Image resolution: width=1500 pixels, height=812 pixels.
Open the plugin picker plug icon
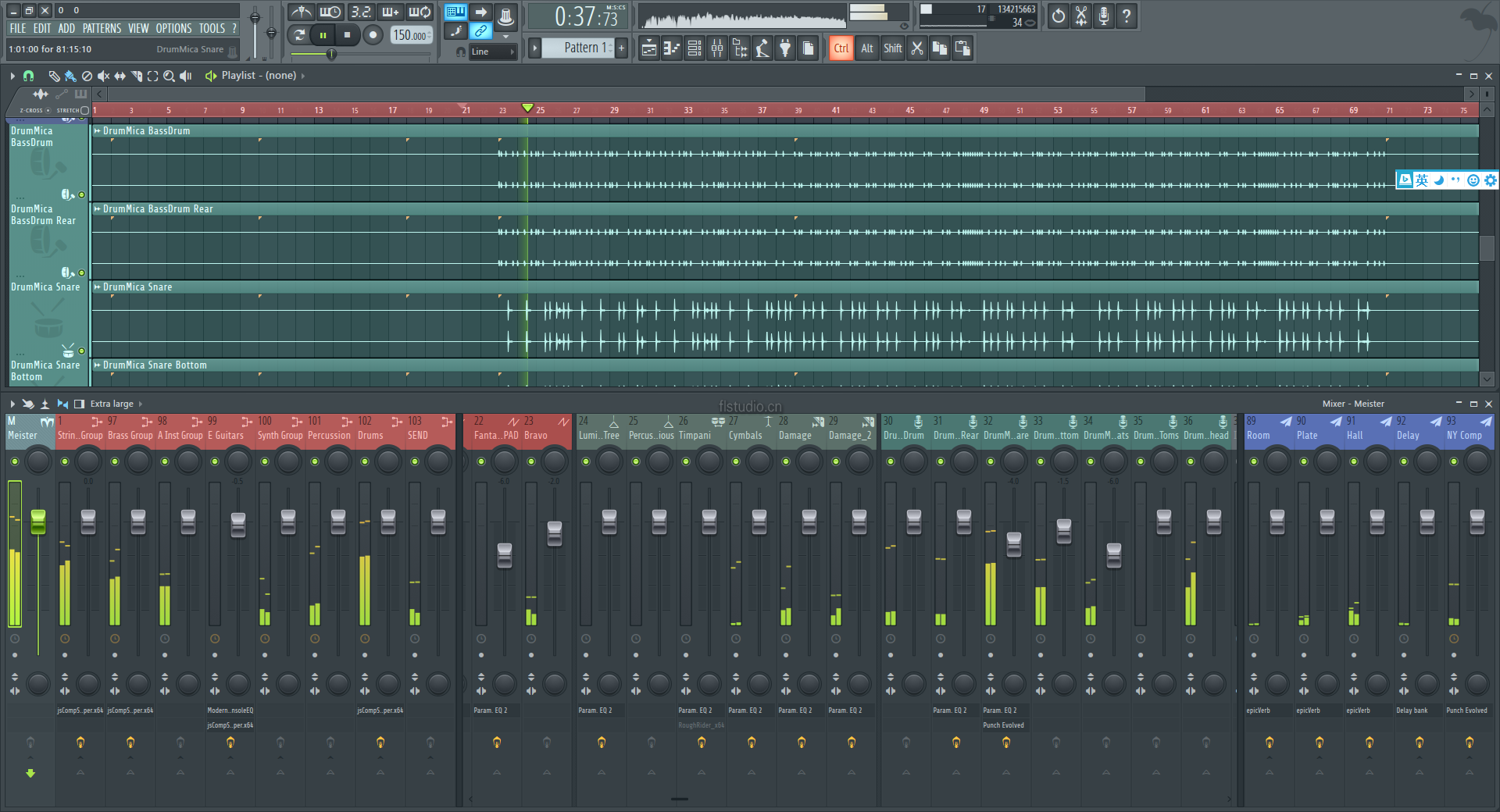click(785, 48)
